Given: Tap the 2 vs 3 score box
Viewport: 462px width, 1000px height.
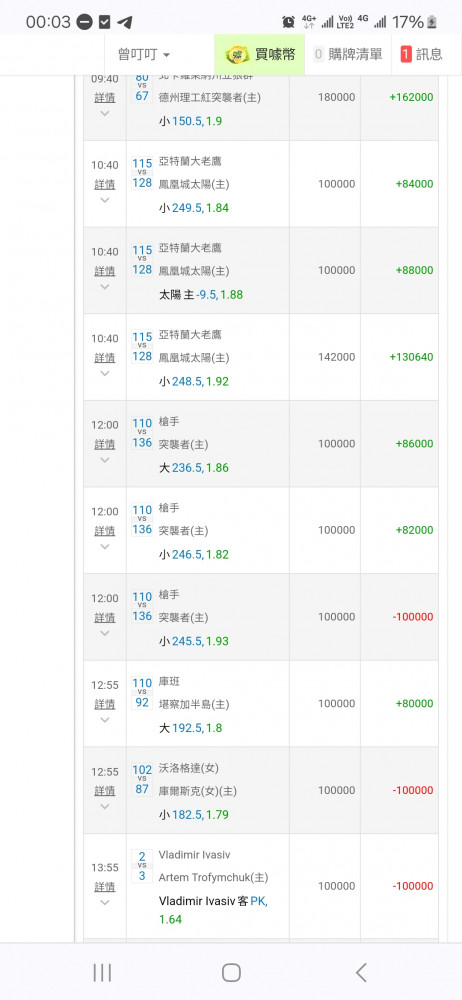Looking at the screenshot, I should 142,866.
